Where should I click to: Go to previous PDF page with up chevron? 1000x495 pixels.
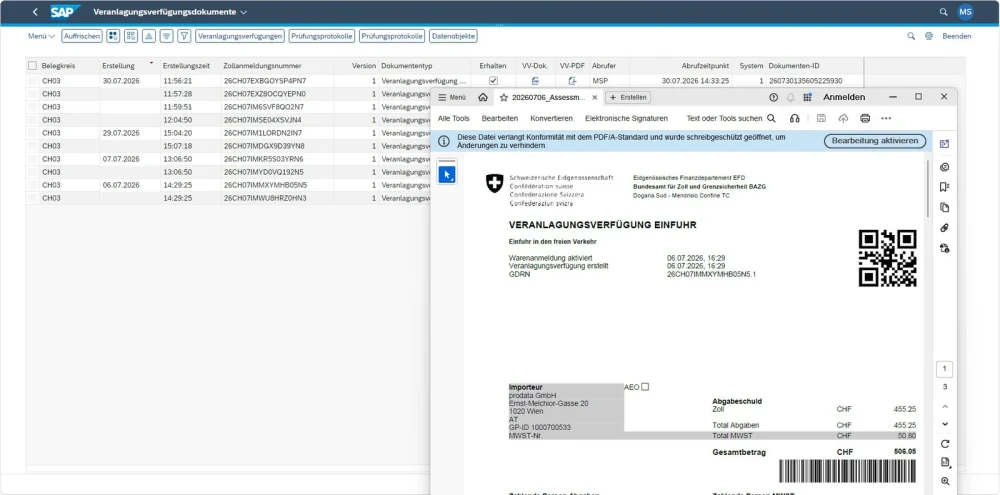[945, 406]
